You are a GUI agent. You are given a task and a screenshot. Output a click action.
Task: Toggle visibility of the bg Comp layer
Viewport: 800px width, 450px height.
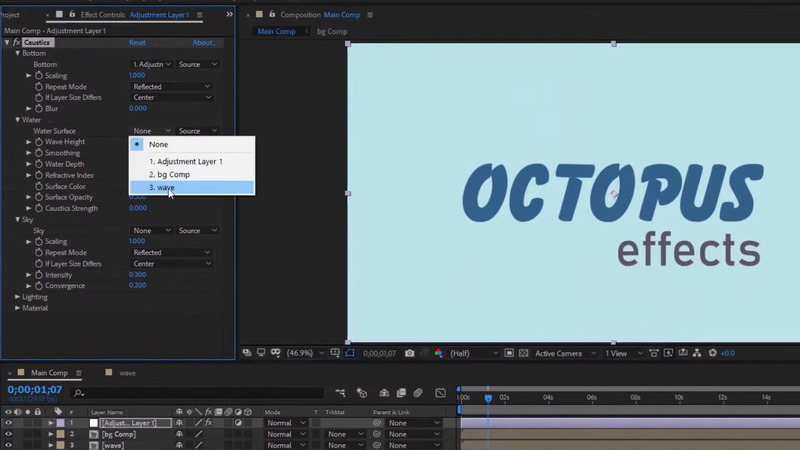tap(8, 434)
